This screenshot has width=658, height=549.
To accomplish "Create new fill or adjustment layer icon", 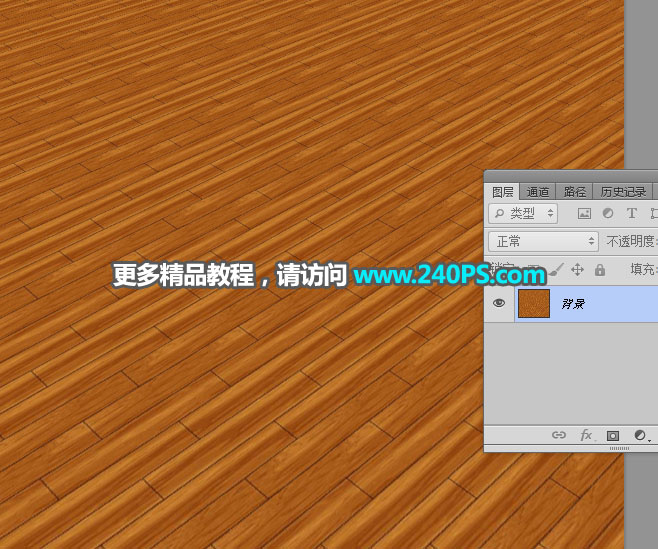I will point(641,436).
